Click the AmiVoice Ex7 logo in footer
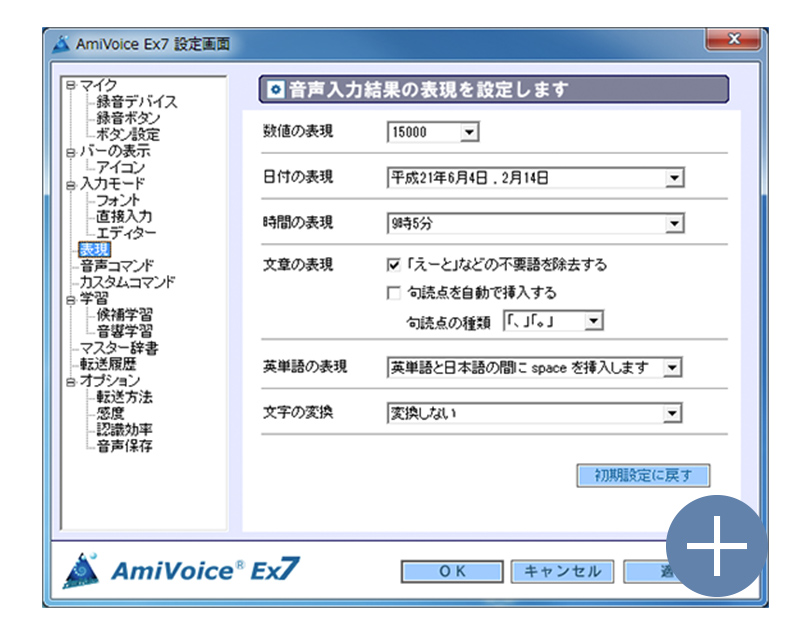The height and width of the screenshot is (630, 810). [x=181, y=571]
